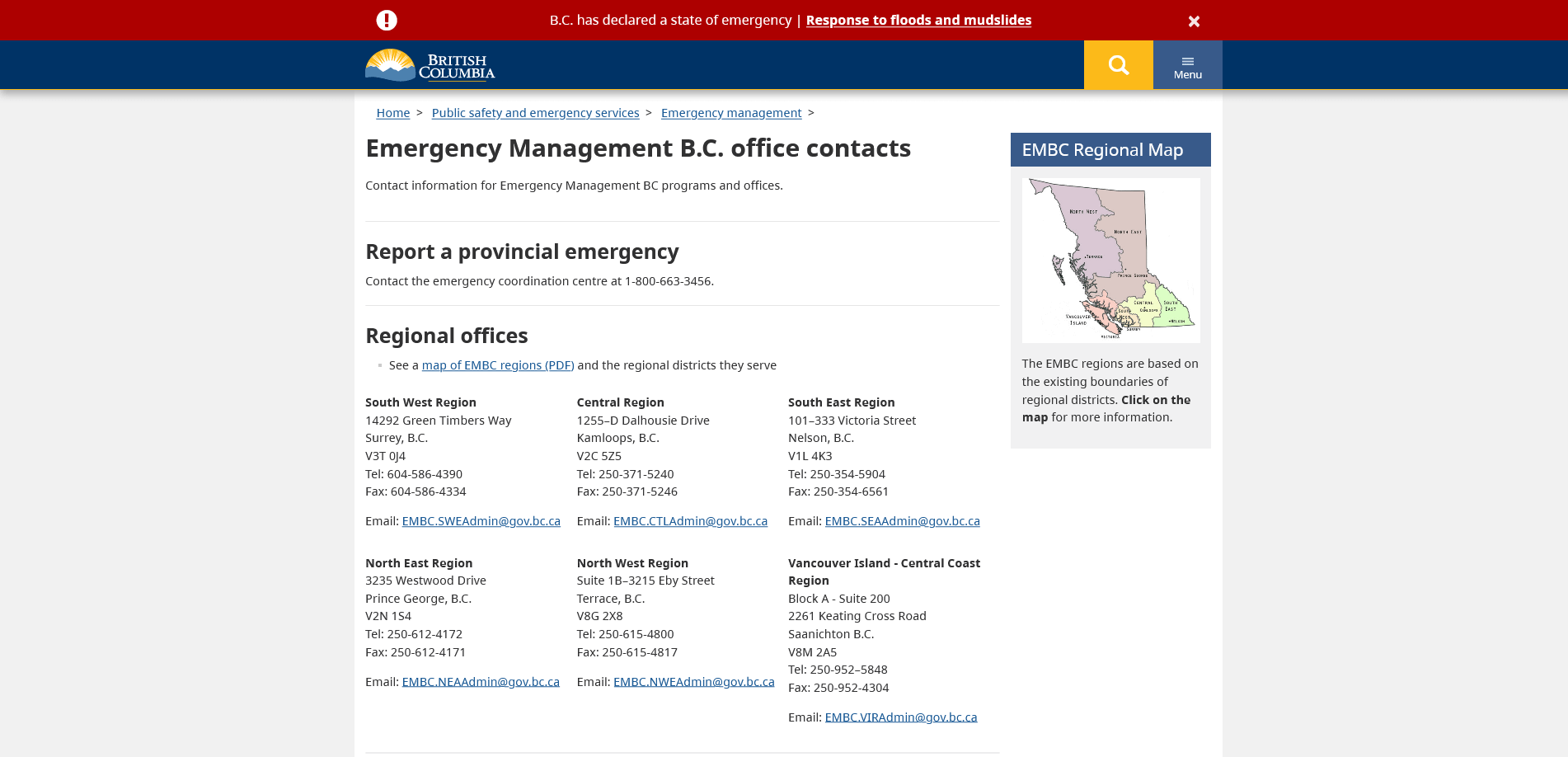
Task: Click 3235 Westwood Drive address
Action: [426, 581]
